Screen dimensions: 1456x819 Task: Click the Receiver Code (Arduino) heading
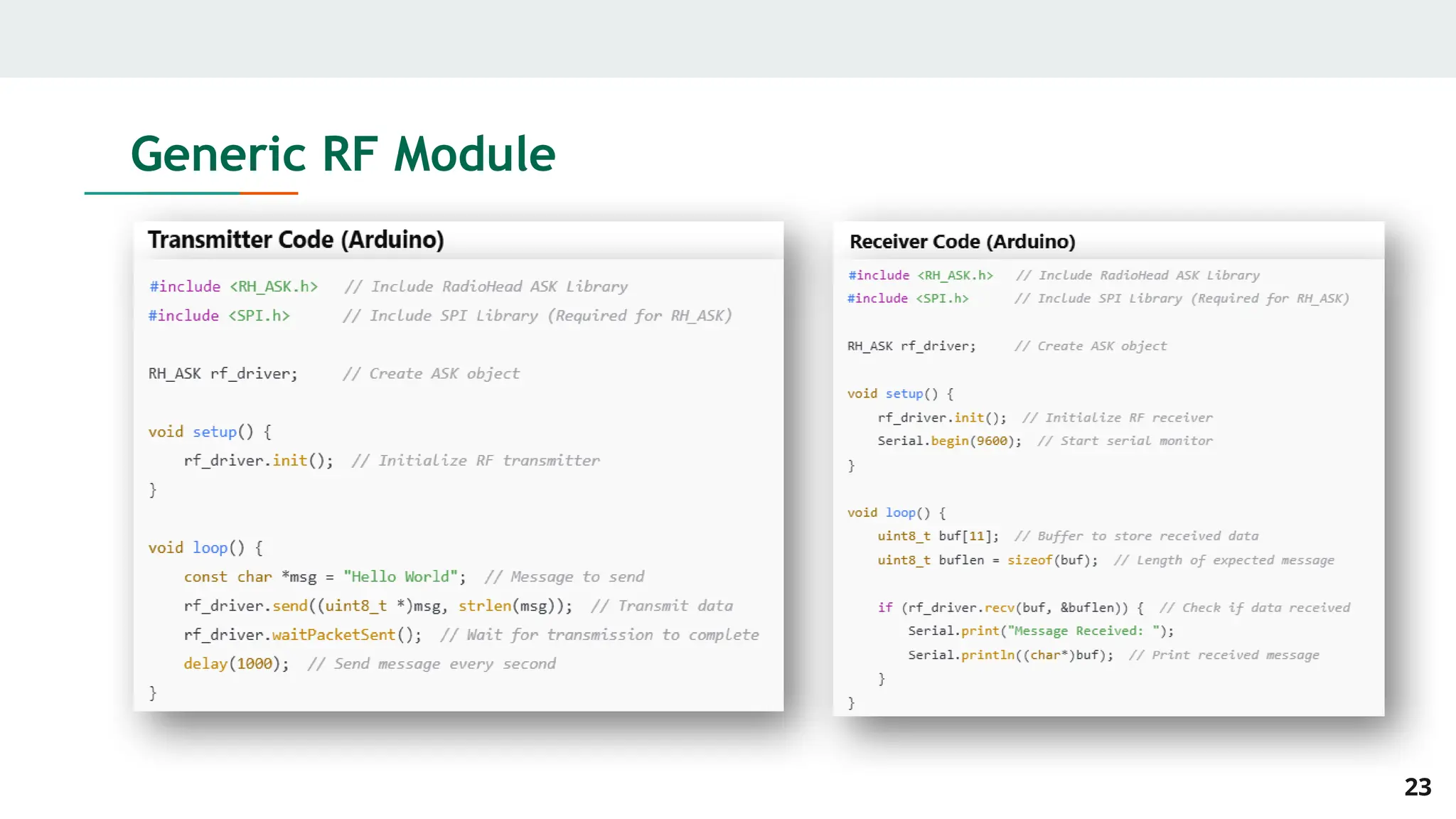[962, 242]
